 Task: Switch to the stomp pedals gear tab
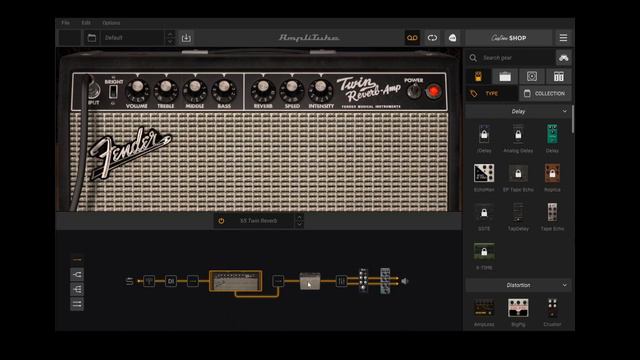click(x=478, y=76)
